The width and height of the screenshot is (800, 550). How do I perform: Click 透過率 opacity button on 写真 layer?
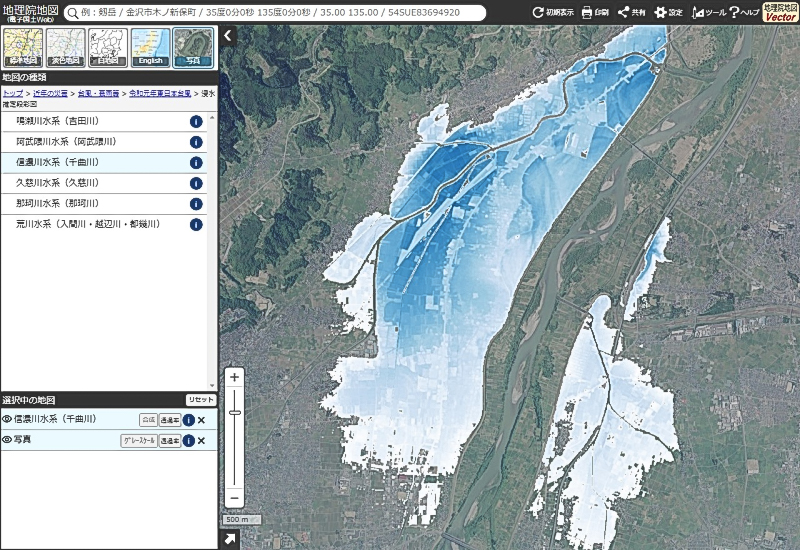coord(169,440)
